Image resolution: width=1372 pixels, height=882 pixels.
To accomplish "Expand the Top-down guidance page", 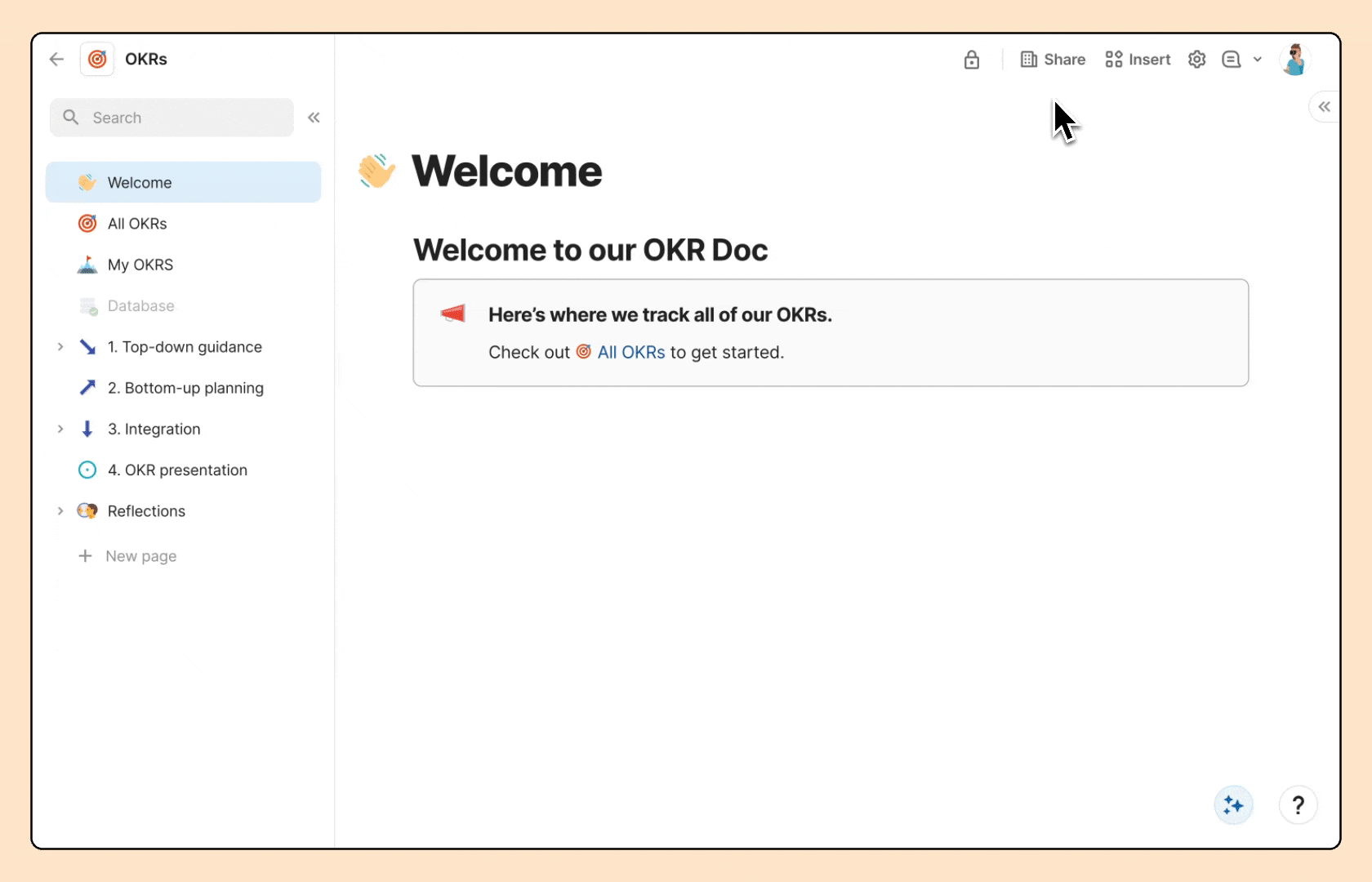I will (x=60, y=347).
